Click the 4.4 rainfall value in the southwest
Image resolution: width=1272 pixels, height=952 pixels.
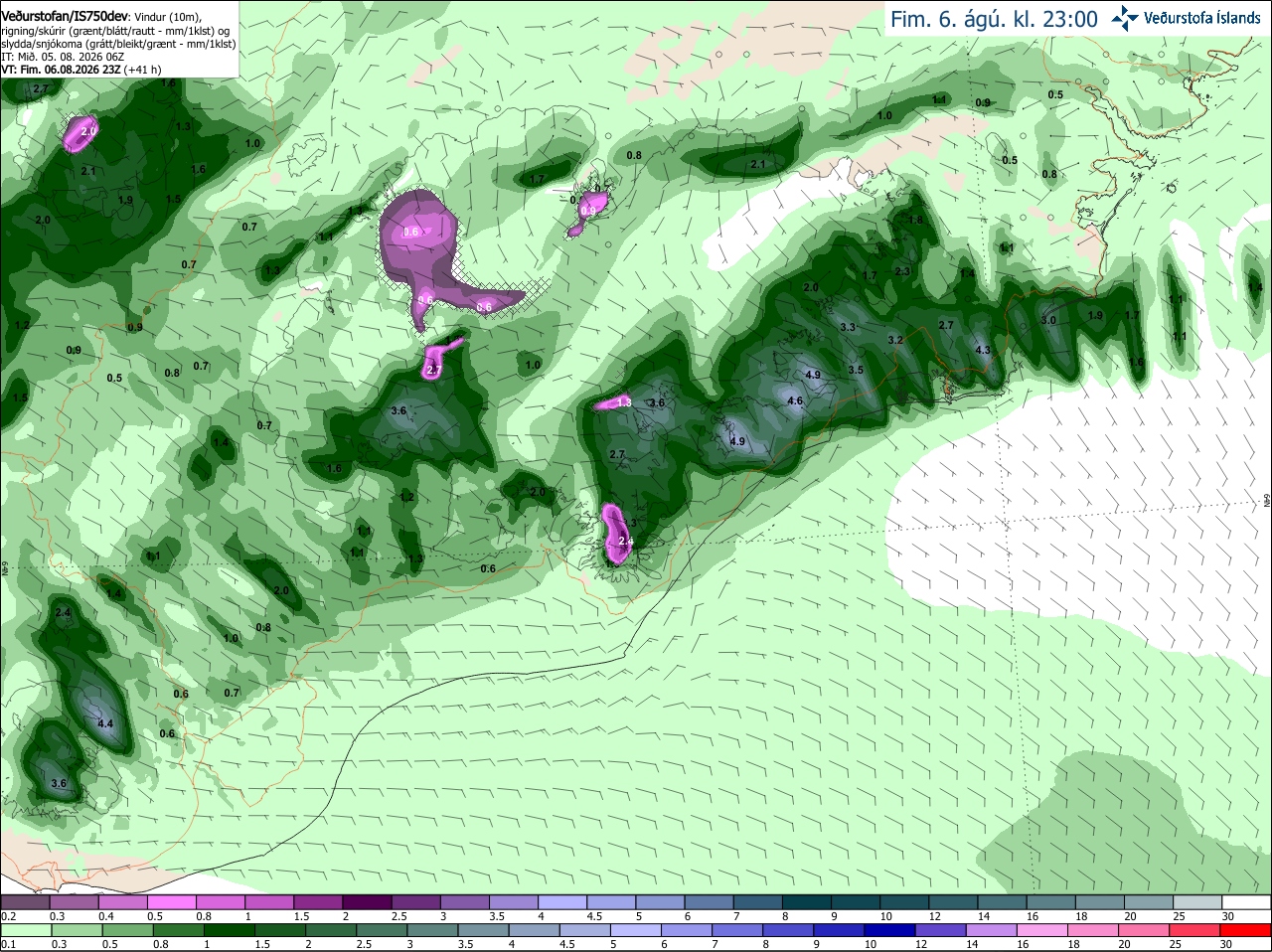click(105, 723)
